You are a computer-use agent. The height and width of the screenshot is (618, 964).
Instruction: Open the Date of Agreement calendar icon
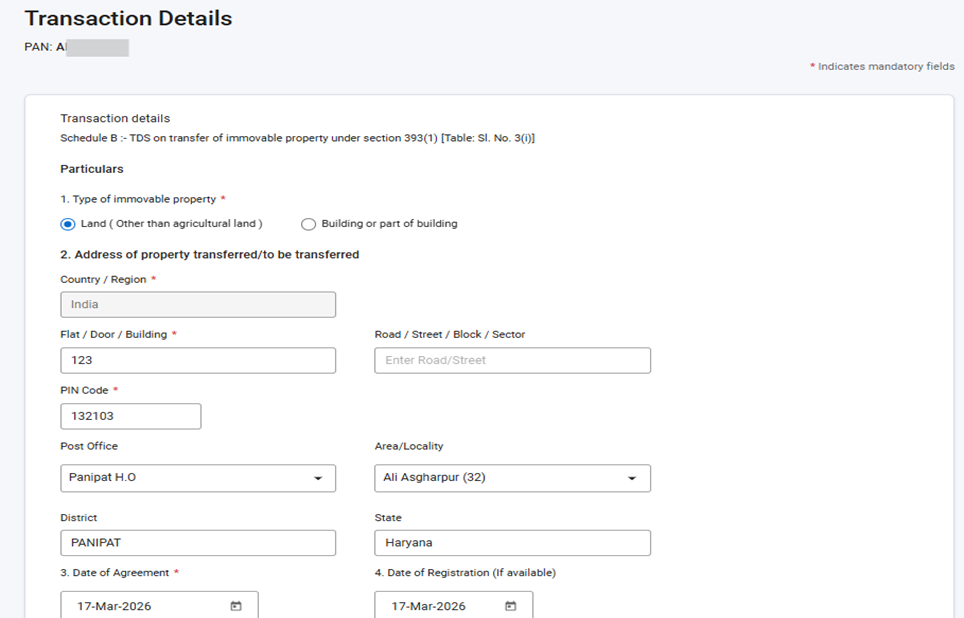pyautogui.click(x=236, y=606)
